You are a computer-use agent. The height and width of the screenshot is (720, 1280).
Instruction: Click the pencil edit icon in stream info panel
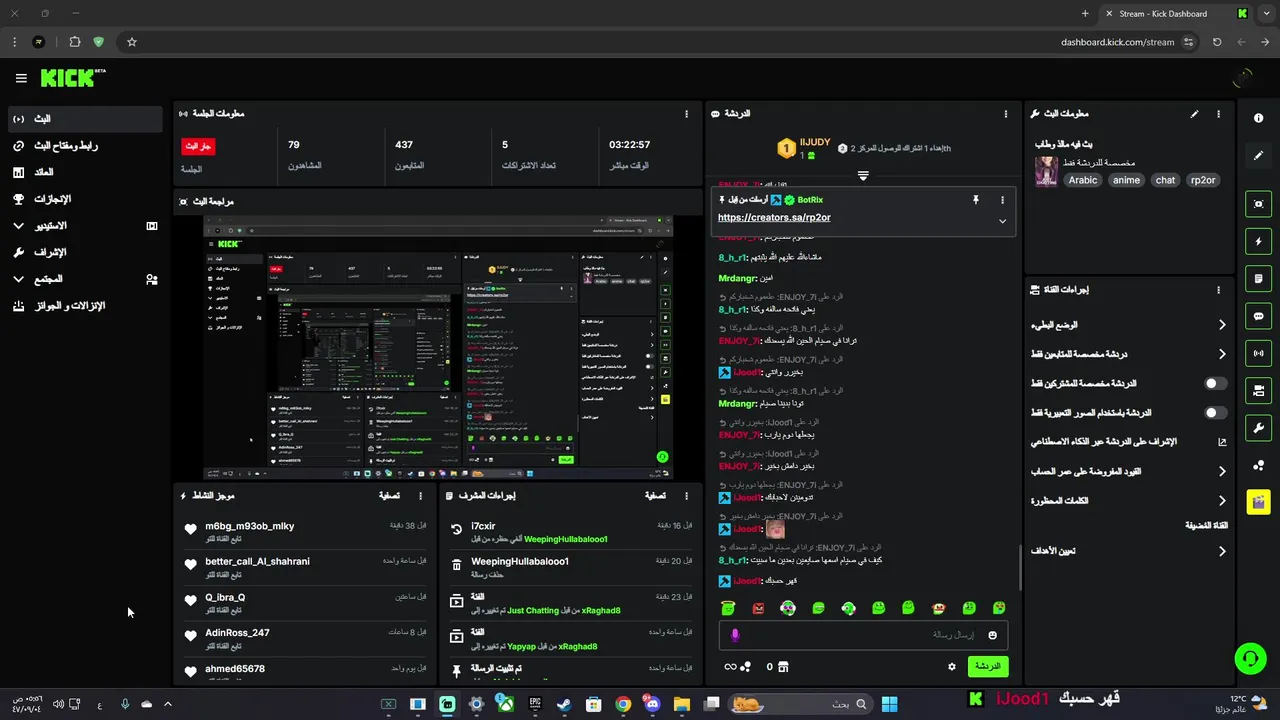pos(1194,114)
